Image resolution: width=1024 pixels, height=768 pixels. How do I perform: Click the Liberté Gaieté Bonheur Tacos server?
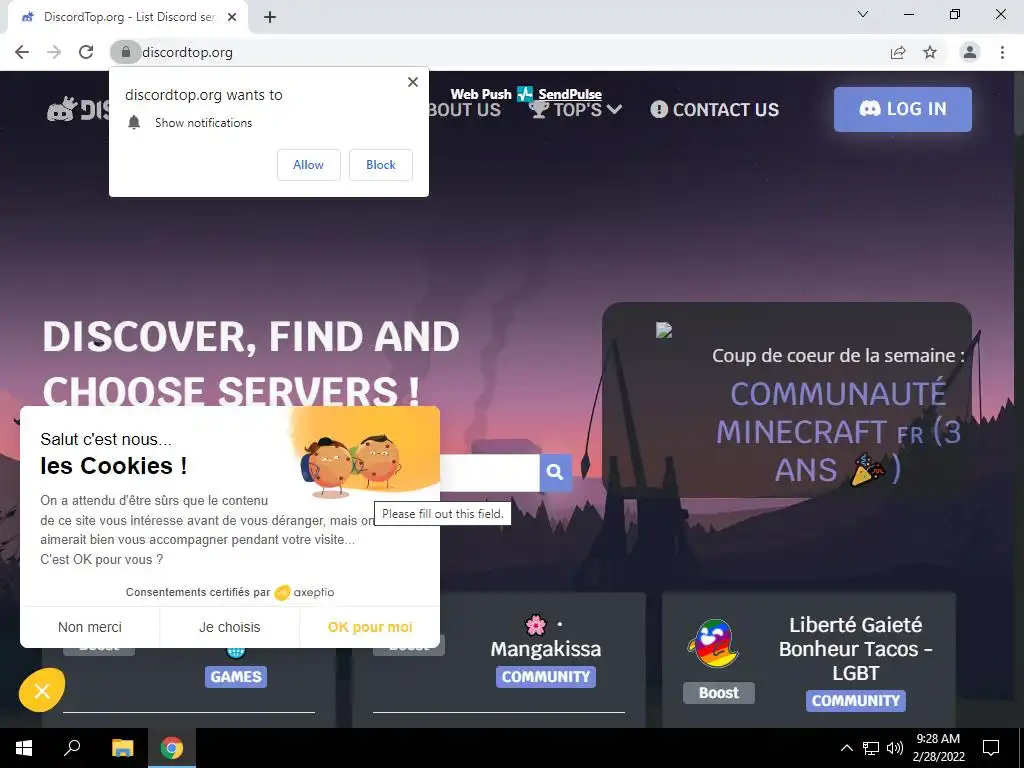856,648
